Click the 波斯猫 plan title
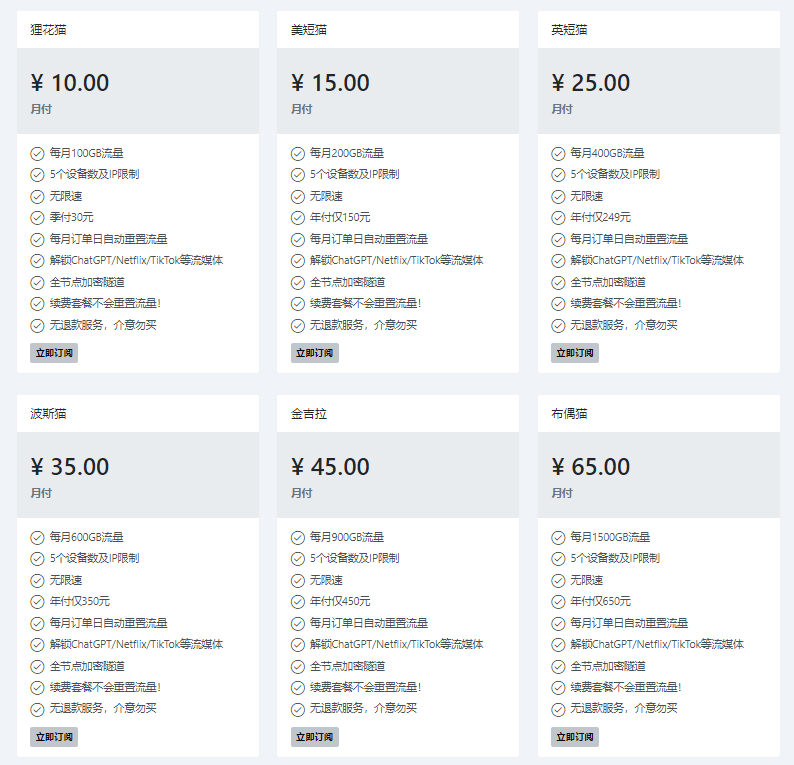The height and width of the screenshot is (765, 794). 48,414
